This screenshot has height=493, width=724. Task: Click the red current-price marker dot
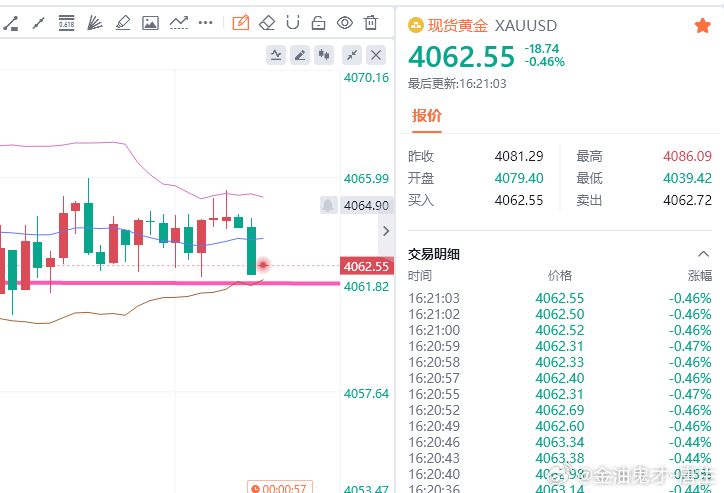(x=263, y=265)
